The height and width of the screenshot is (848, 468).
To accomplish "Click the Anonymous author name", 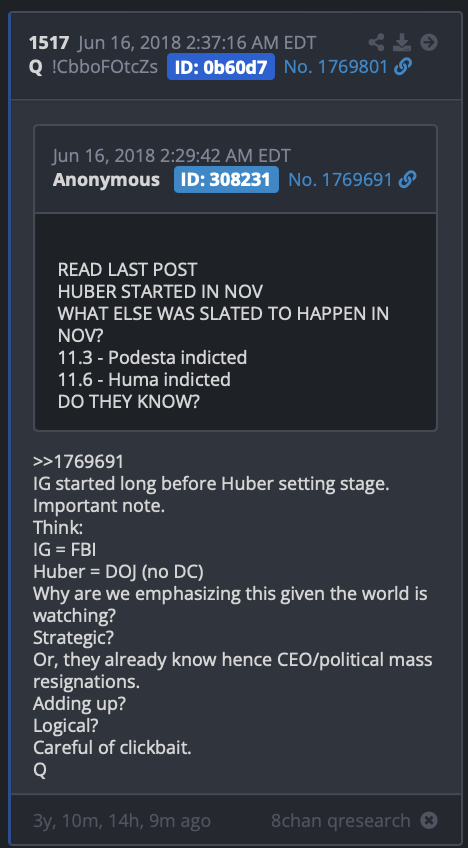I will click(106, 180).
